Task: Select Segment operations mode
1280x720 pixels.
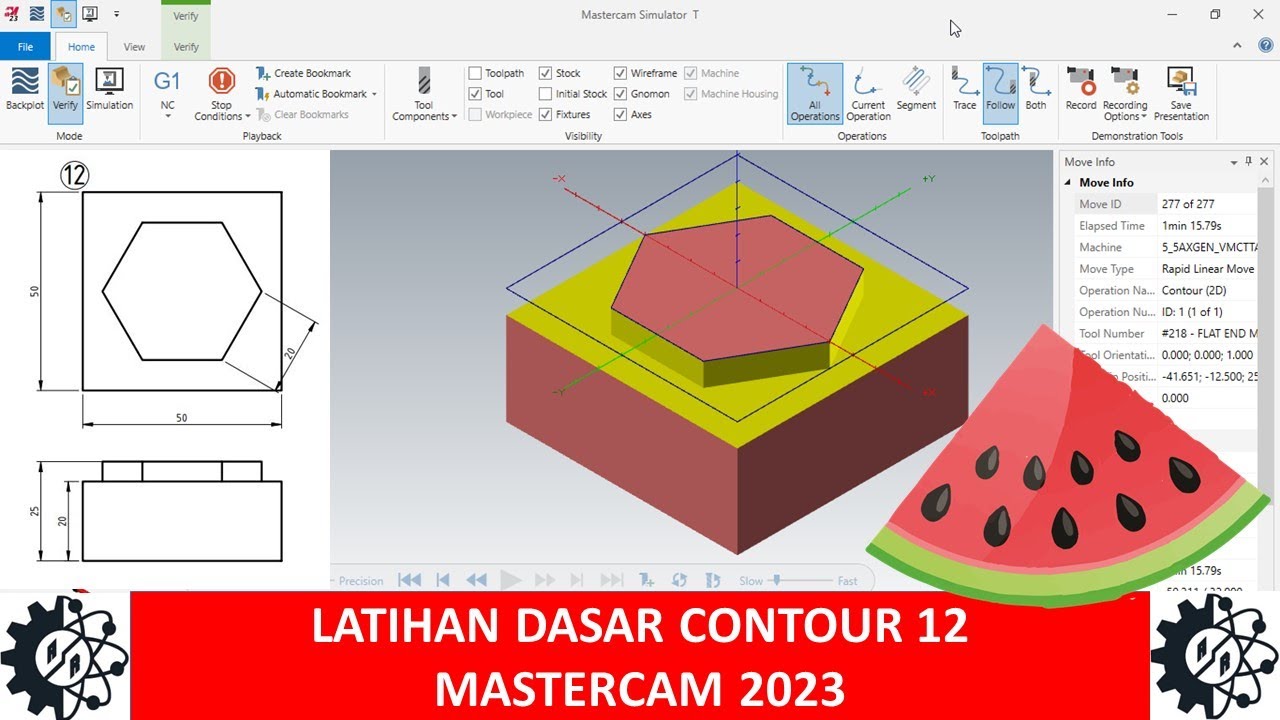Action: click(x=916, y=88)
